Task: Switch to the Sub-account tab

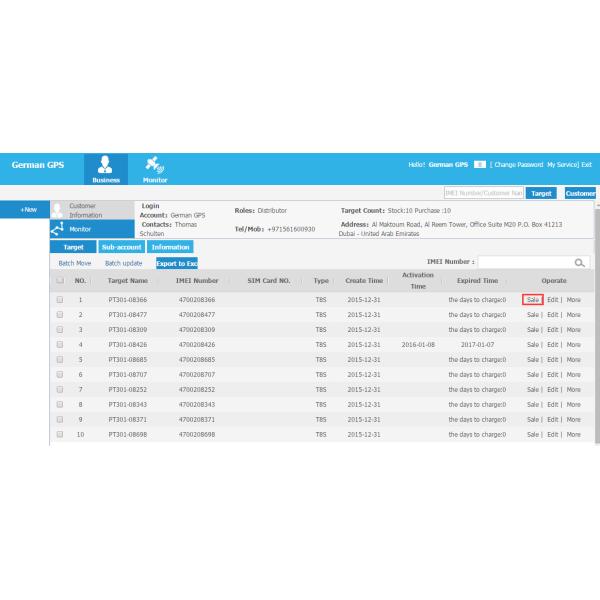Action: coord(121,246)
